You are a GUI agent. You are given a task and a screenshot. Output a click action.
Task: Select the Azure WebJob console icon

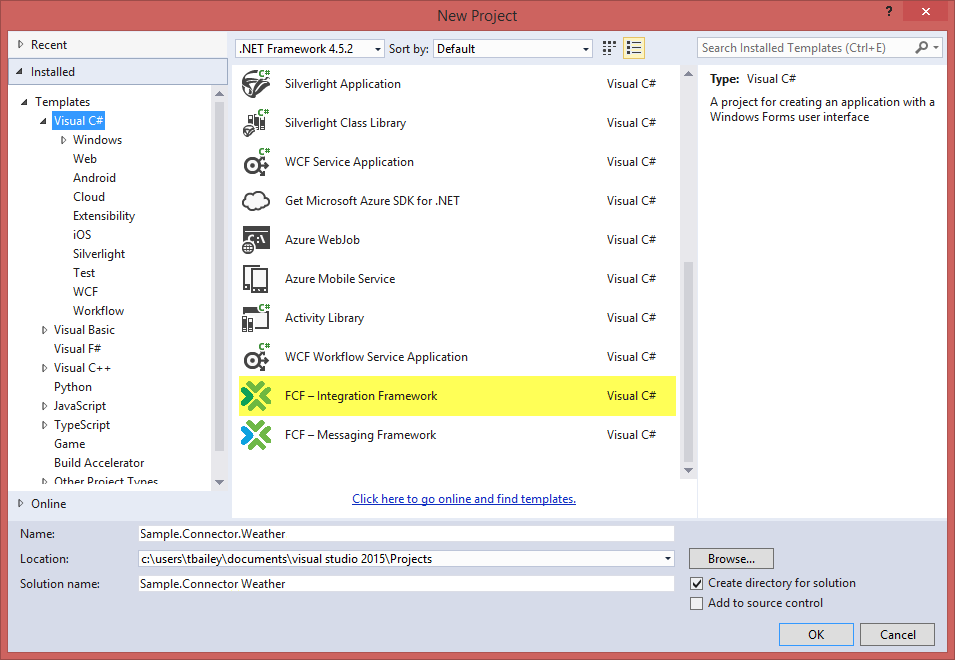point(256,240)
